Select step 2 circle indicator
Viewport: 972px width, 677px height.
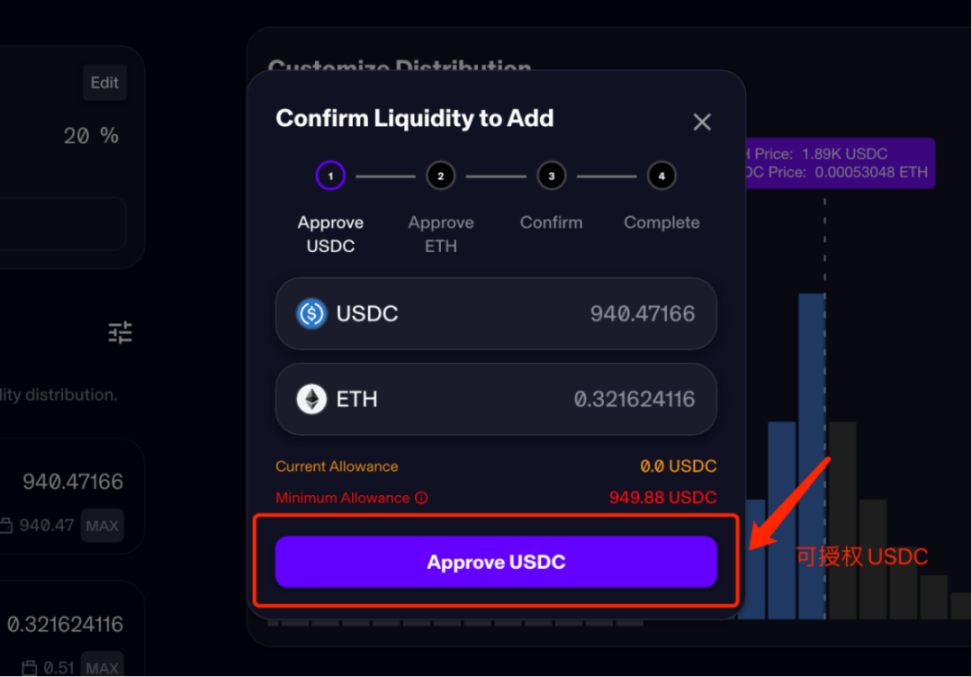440,177
